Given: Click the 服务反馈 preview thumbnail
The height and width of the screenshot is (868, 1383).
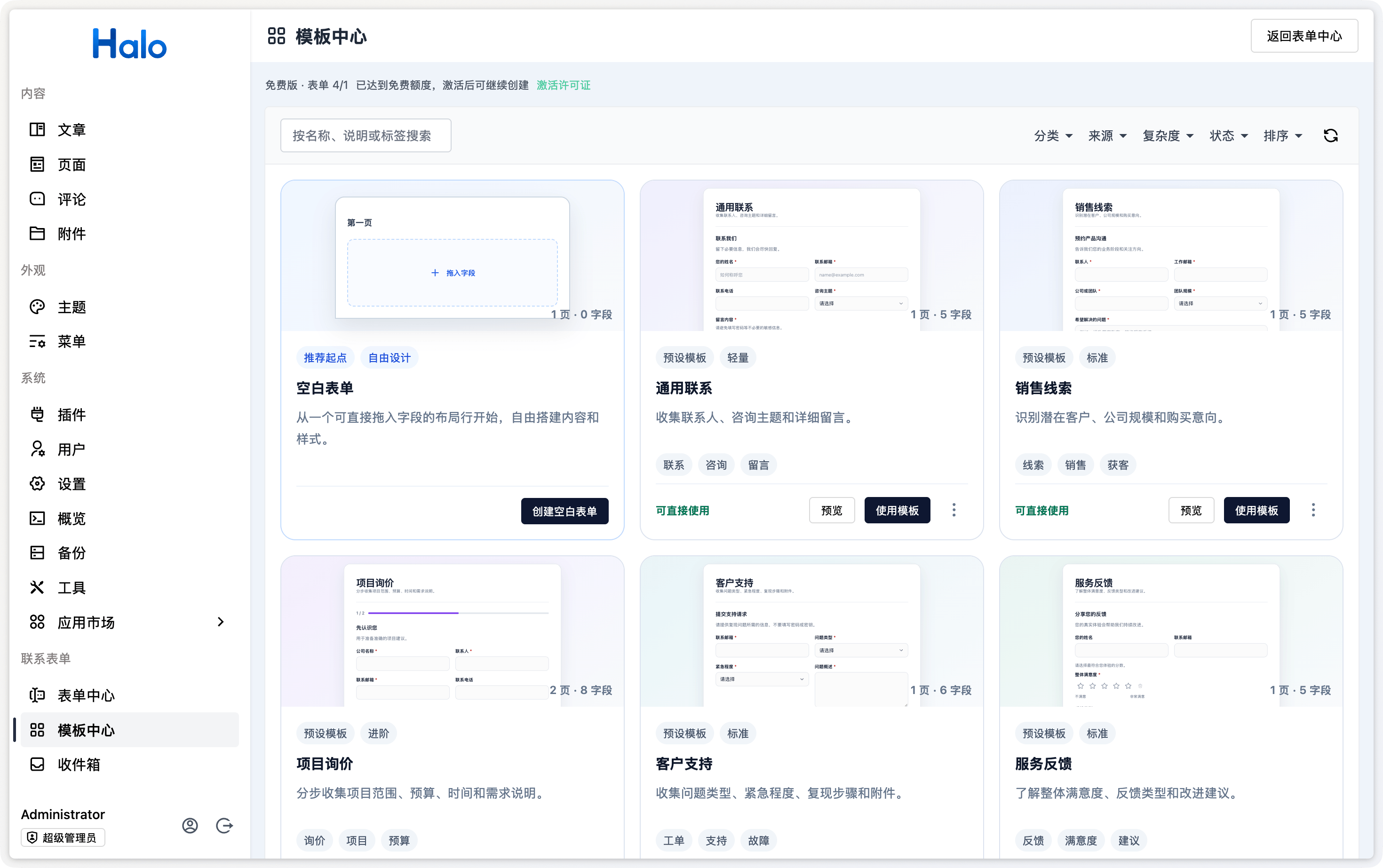Looking at the screenshot, I should (x=1171, y=631).
